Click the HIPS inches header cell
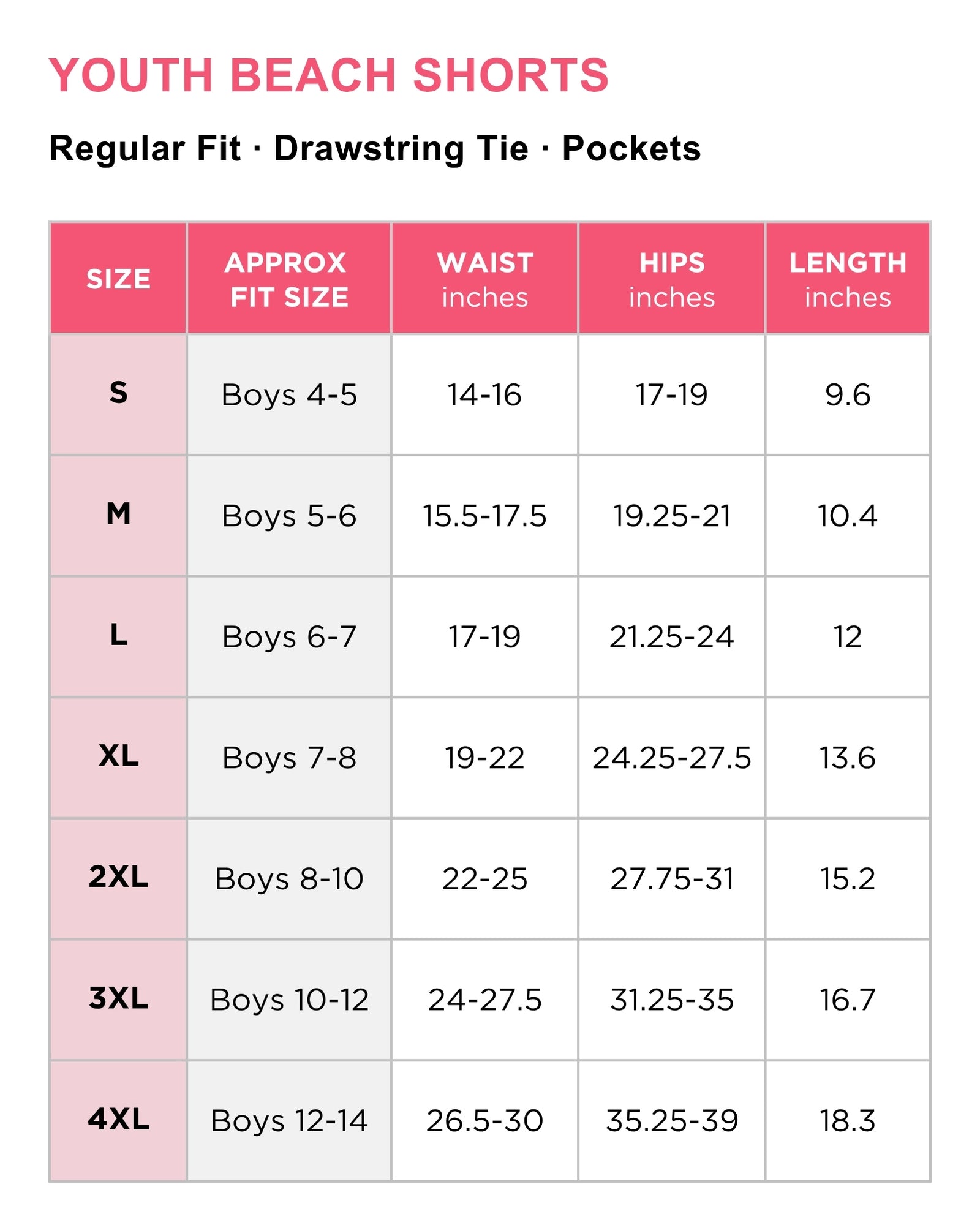Image resolution: width=980 pixels, height=1225 pixels. click(672, 279)
